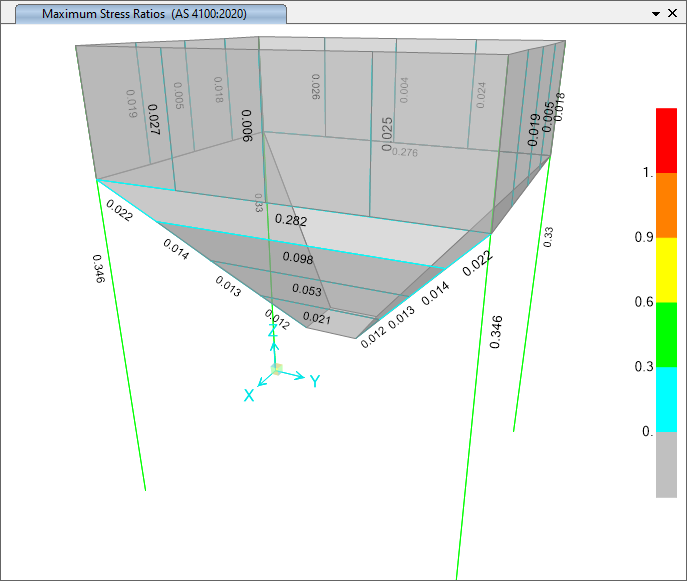687x581 pixels.
Task: Select the 0.282 stress ratio label
Action: coord(291,220)
